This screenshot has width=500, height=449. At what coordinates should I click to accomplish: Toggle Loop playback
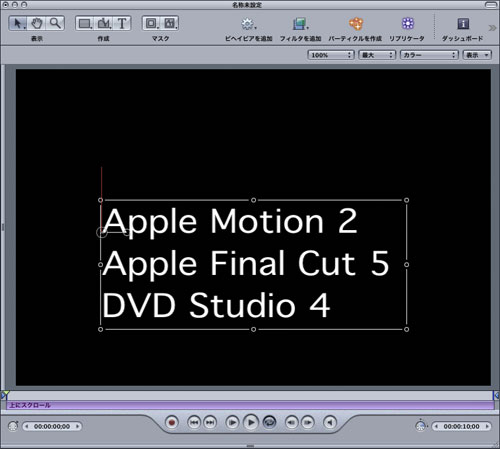click(x=269, y=423)
